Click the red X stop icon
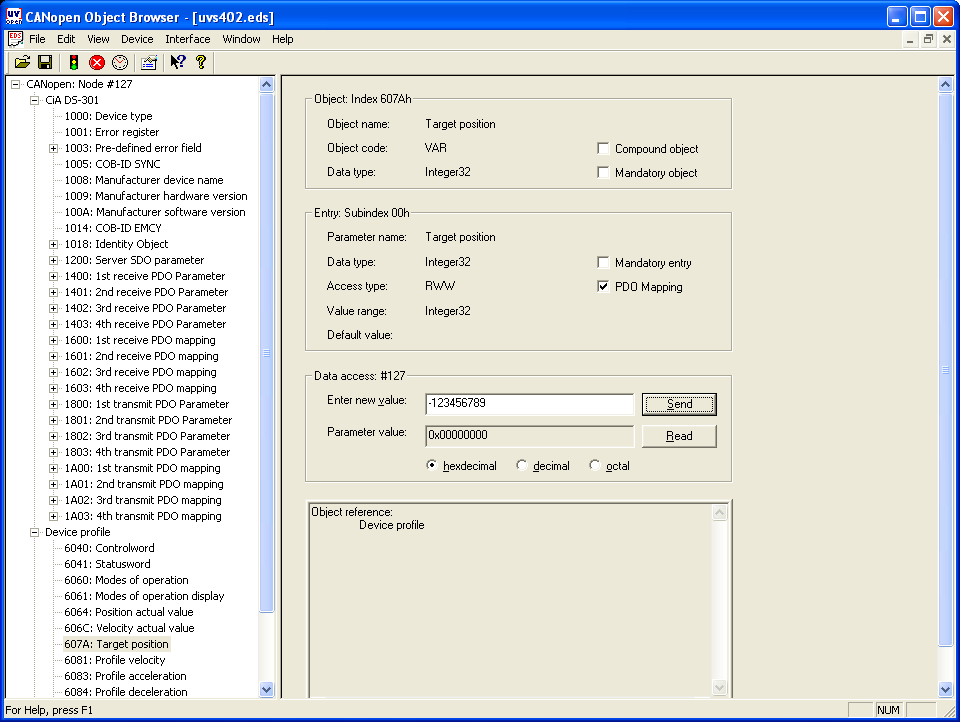Screen dimensions: 960x722 click(x=97, y=62)
